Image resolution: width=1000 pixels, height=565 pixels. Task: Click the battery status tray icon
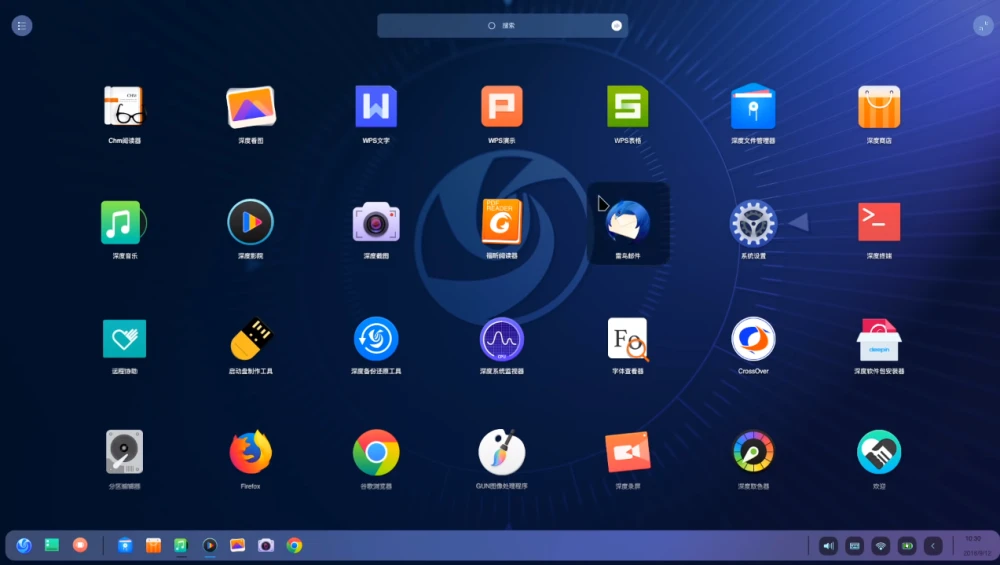coord(907,546)
